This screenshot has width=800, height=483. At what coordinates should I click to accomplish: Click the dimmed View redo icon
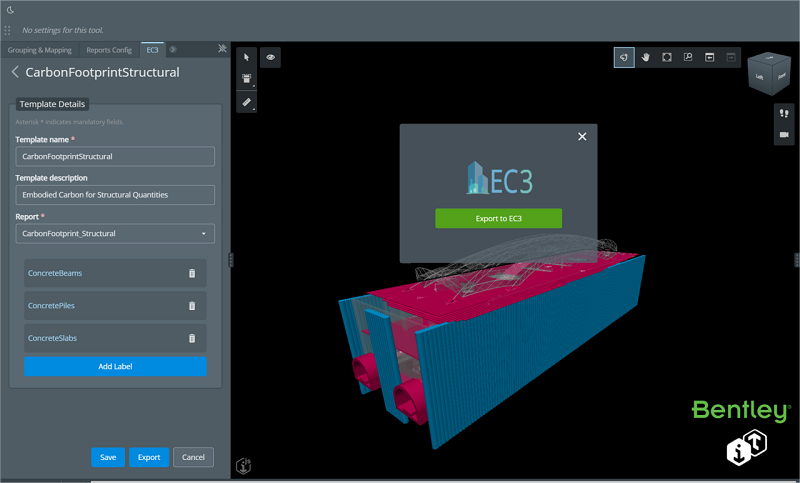coord(731,57)
